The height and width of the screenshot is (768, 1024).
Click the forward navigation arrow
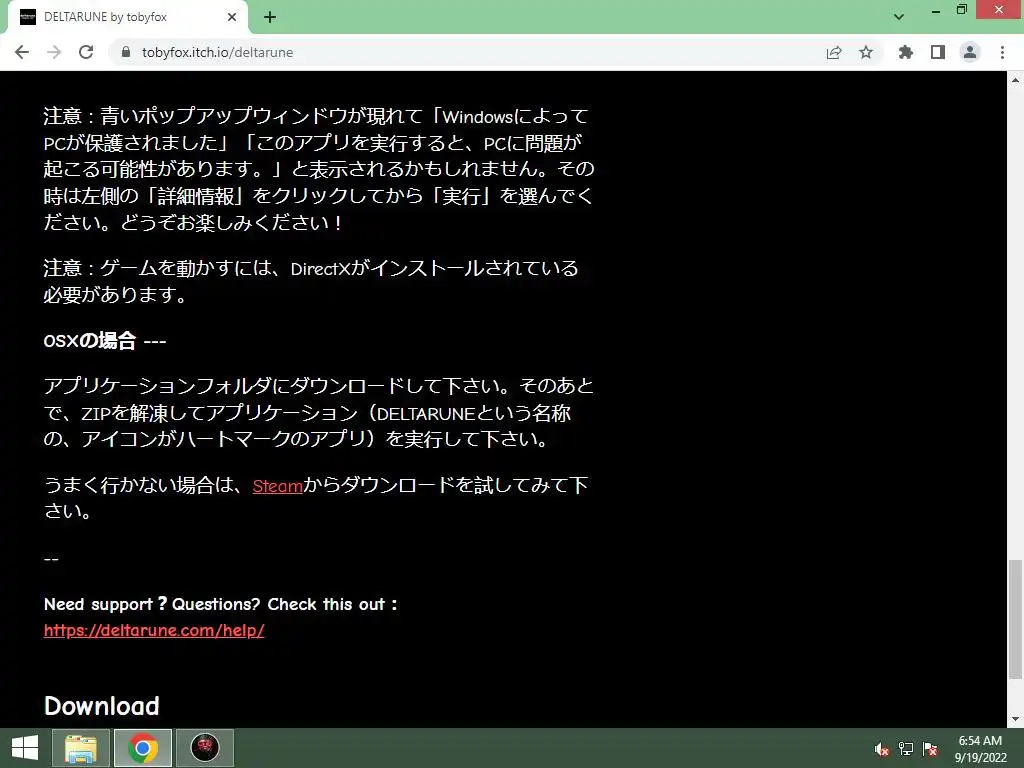(x=54, y=52)
